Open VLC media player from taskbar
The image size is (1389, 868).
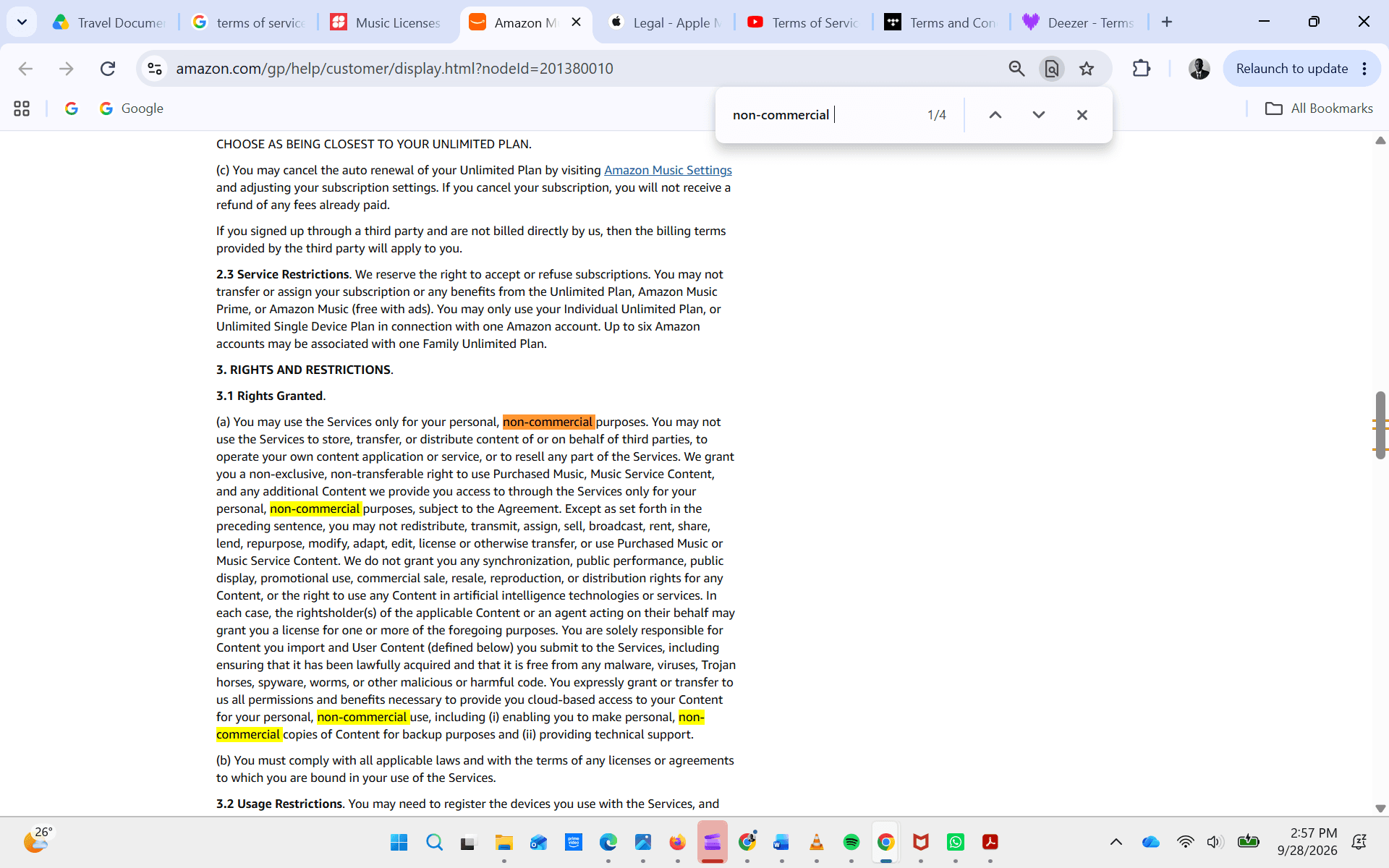pyautogui.click(x=816, y=842)
